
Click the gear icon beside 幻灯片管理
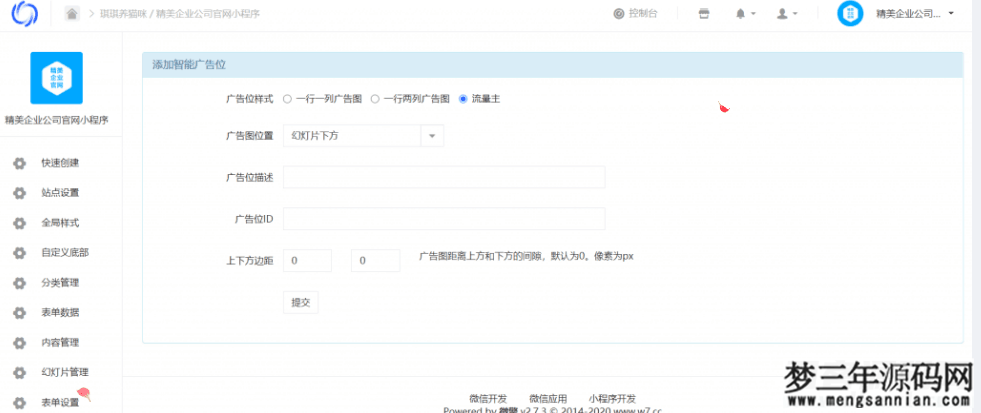click(x=19, y=372)
